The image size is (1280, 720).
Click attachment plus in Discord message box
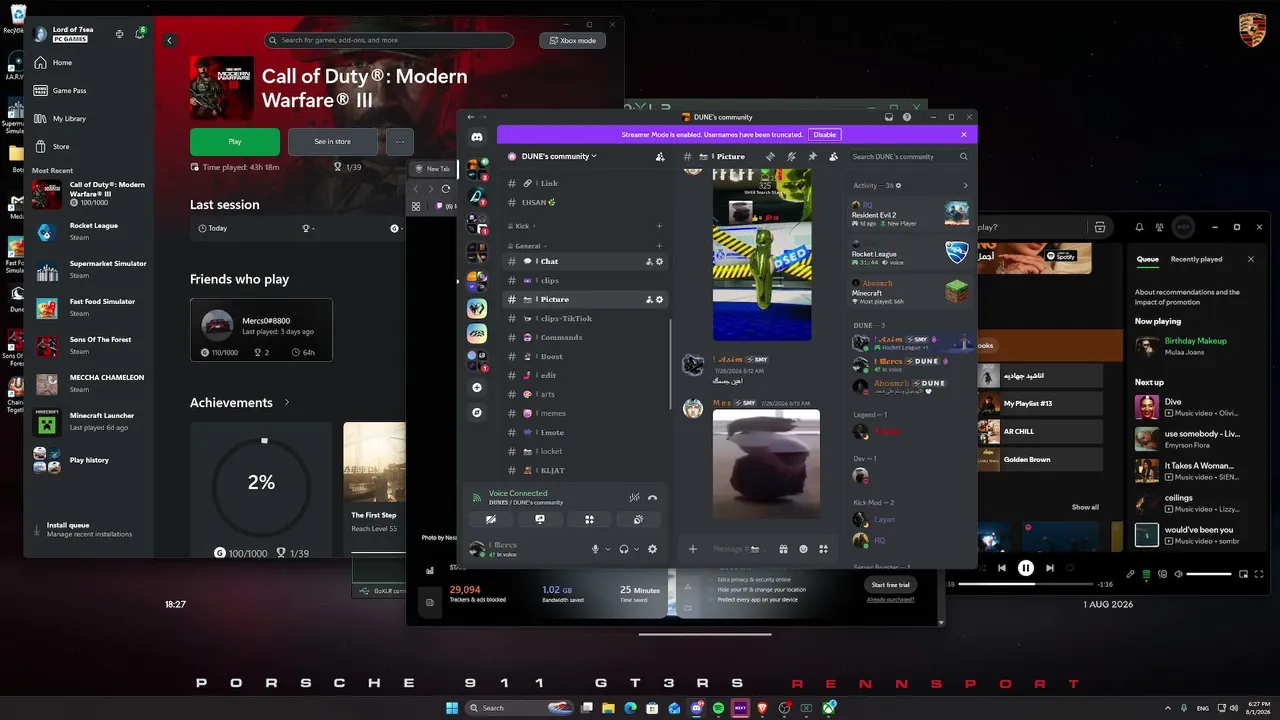692,549
